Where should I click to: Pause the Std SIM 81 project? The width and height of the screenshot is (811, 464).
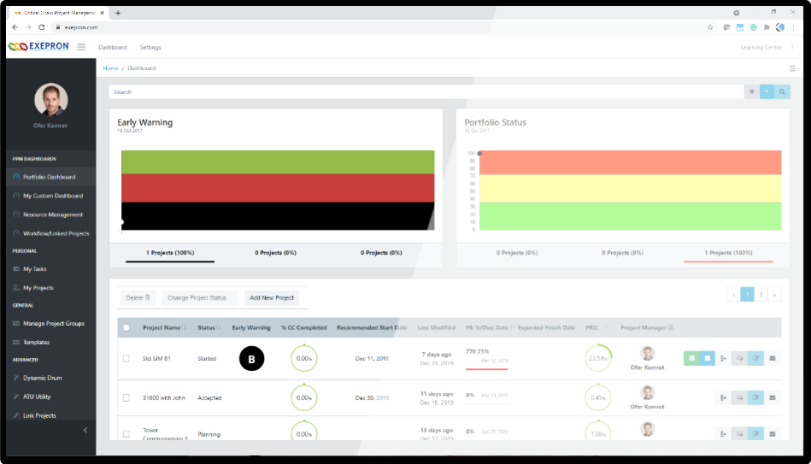point(692,358)
